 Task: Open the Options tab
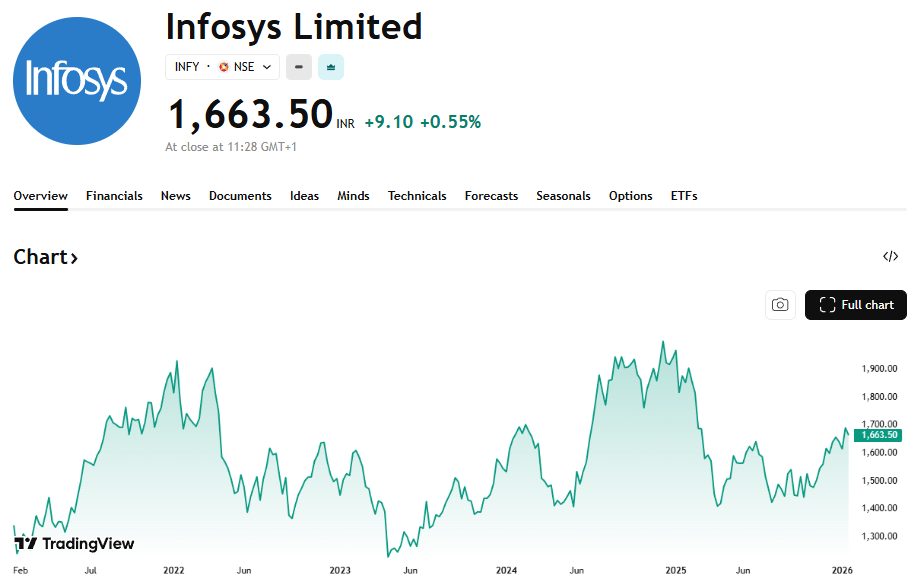(630, 196)
